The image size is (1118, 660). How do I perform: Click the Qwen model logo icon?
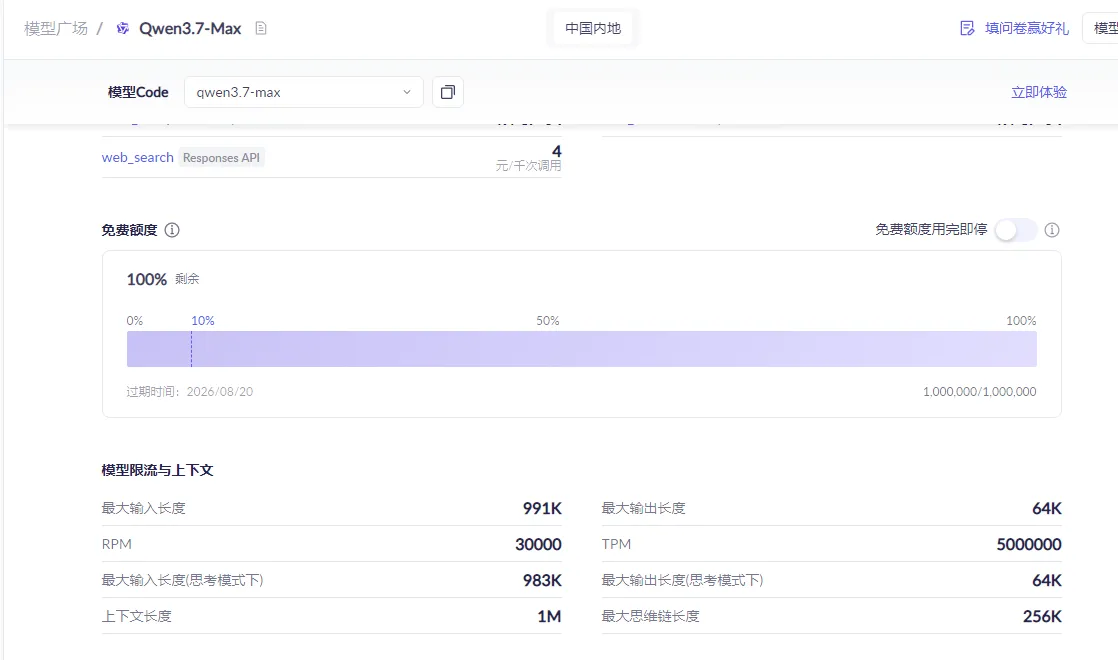(x=123, y=29)
